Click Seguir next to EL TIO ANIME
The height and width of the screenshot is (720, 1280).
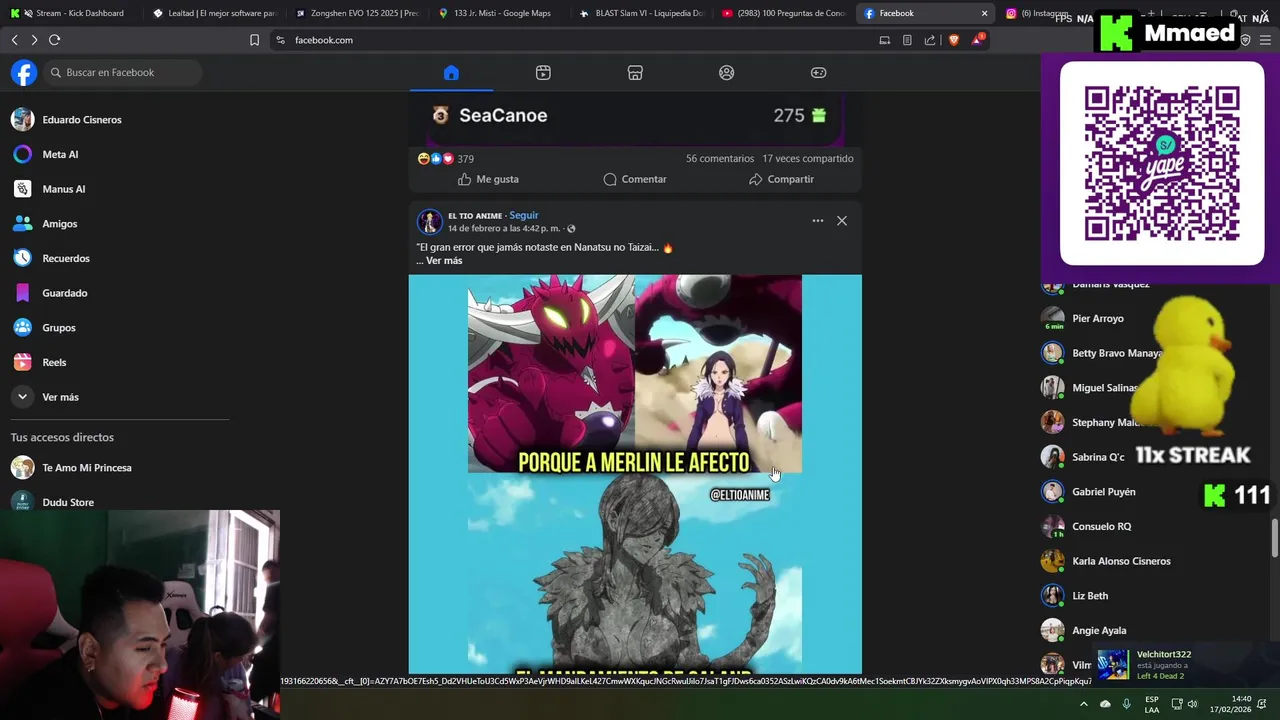[x=524, y=215]
